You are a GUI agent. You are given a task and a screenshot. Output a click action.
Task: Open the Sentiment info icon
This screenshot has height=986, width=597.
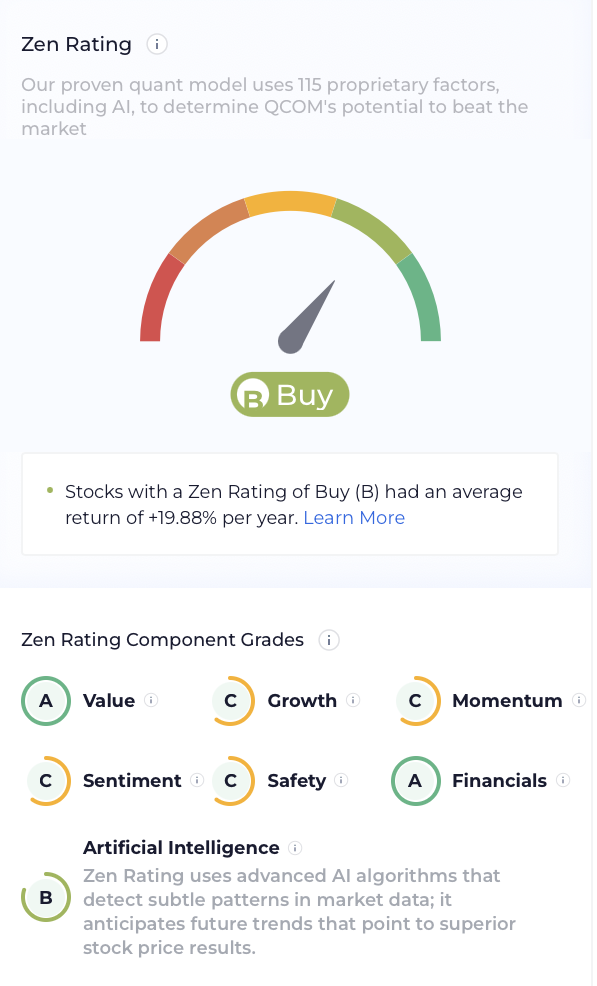[x=197, y=780]
